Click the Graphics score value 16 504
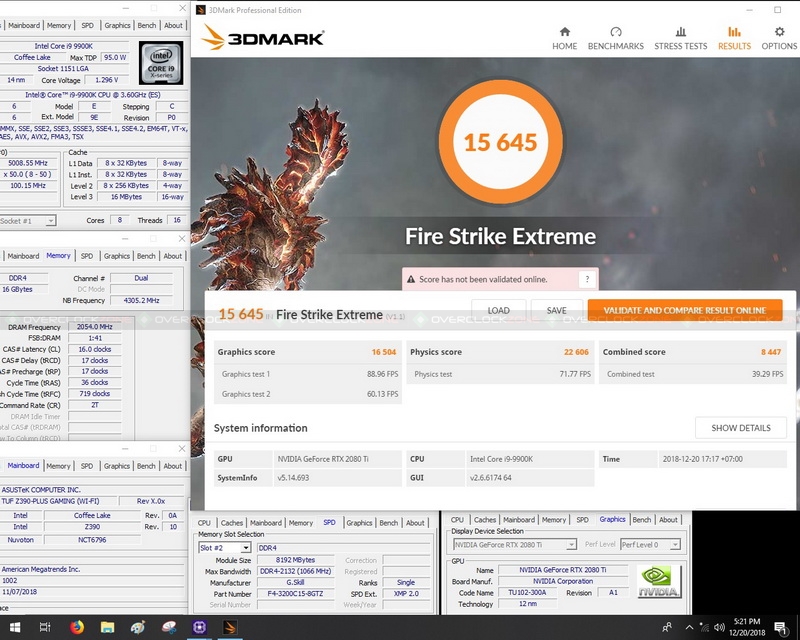This screenshot has height=640, width=800. [x=384, y=352]
